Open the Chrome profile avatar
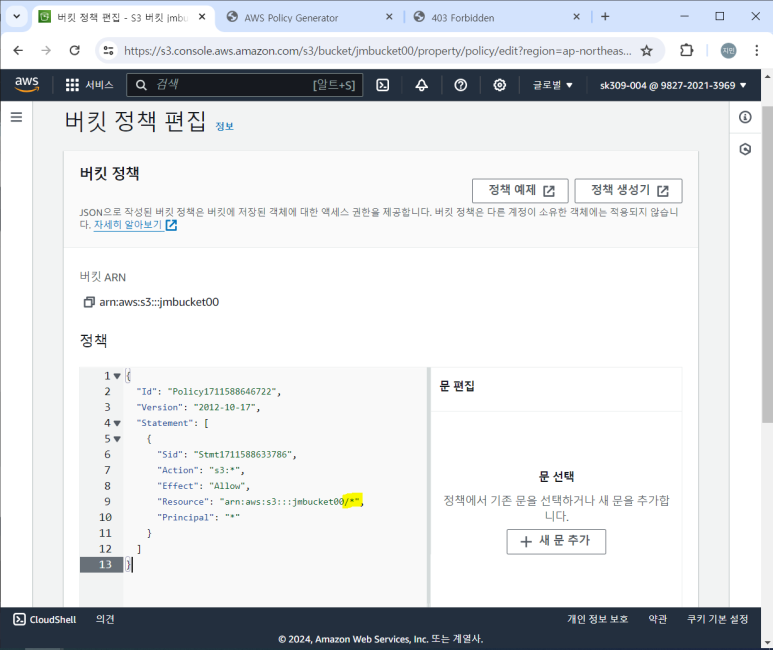Viewport: 773px width, 650px height. (729, 50)
